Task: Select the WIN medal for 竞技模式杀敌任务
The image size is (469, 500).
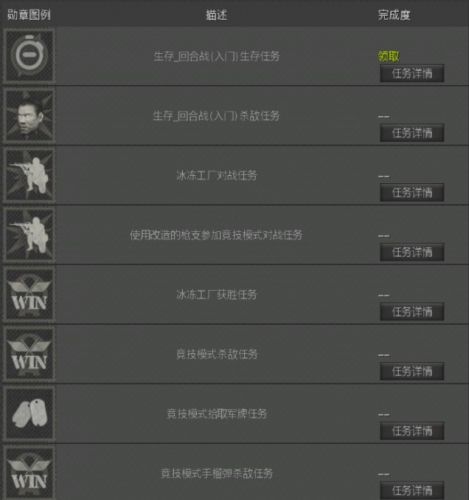Action: (29, 354)
